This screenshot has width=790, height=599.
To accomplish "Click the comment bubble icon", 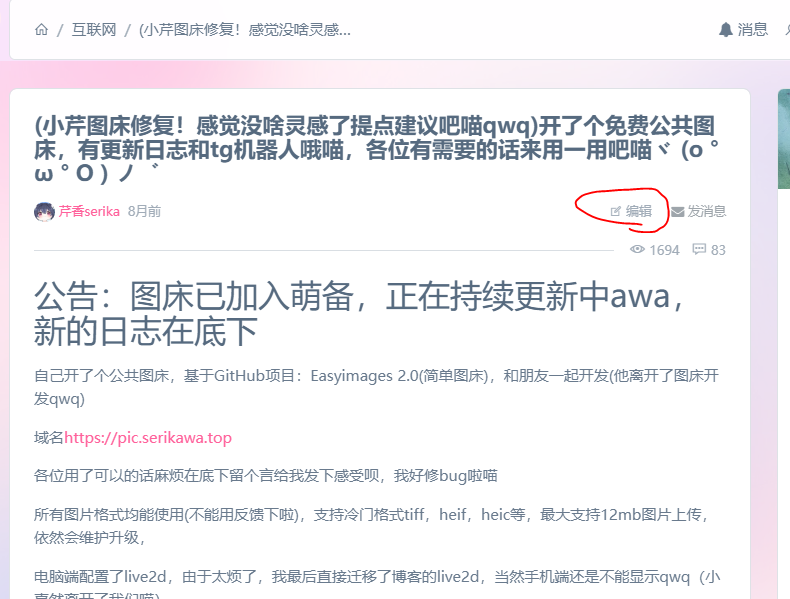I will pyautogui.click(x=699, y=249).
